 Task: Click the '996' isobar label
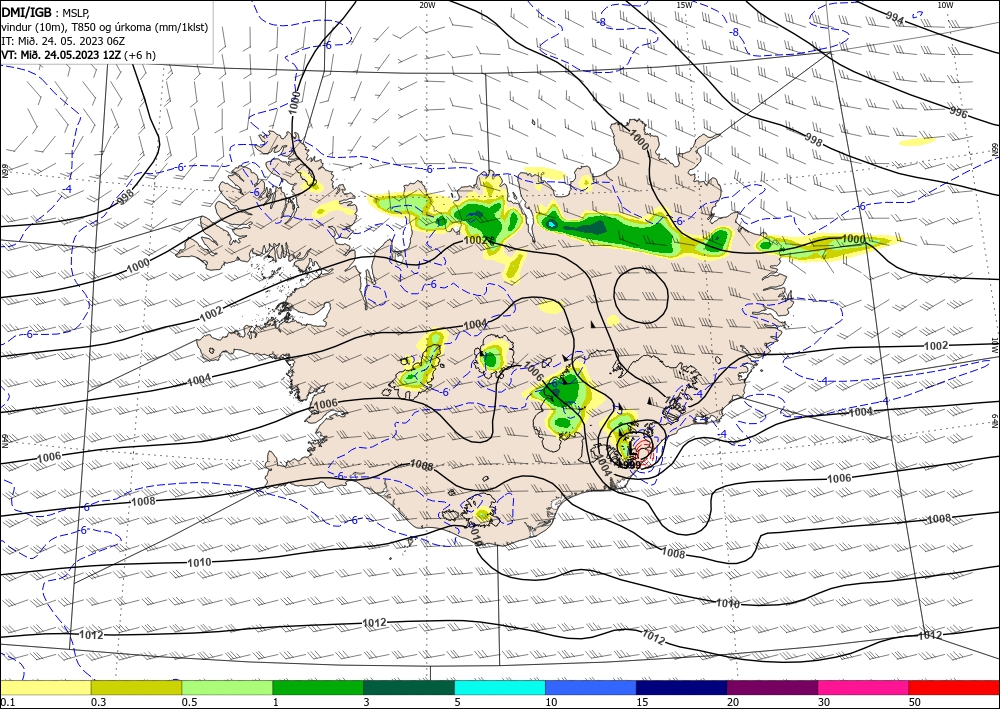click(958, 113)
